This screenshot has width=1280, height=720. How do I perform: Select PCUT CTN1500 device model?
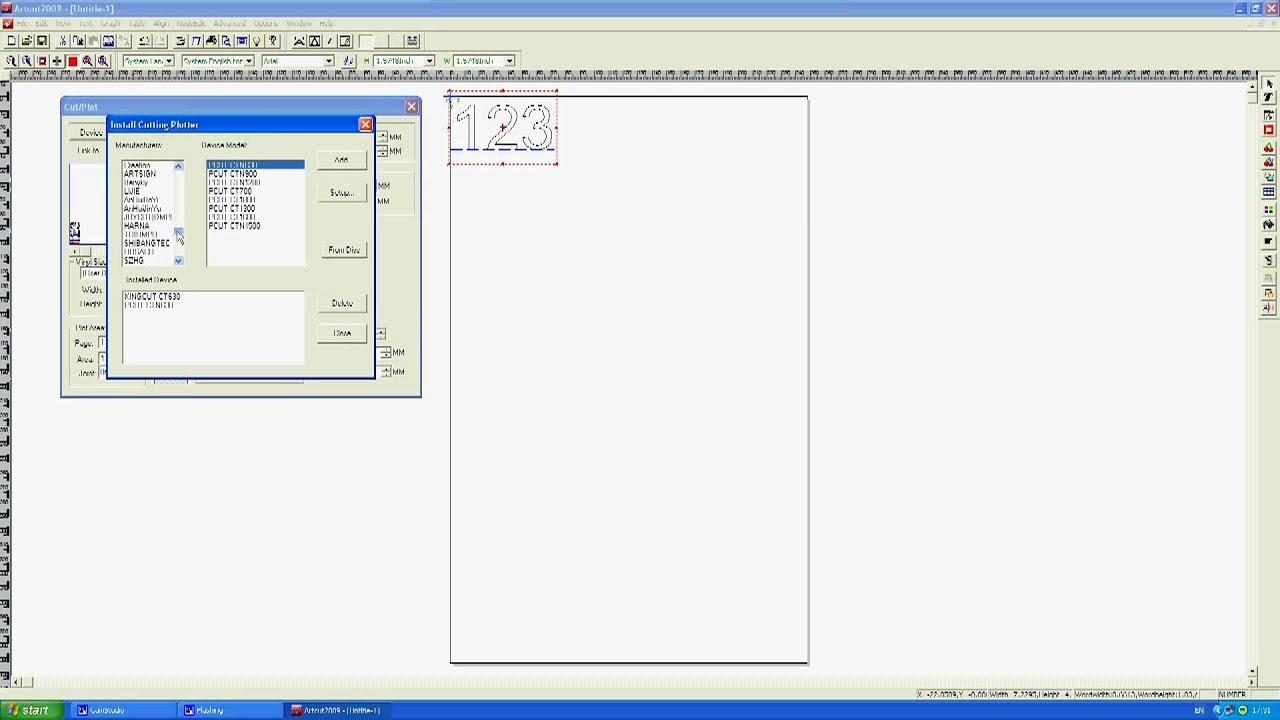pyautogui.click(x=235, y=226)
